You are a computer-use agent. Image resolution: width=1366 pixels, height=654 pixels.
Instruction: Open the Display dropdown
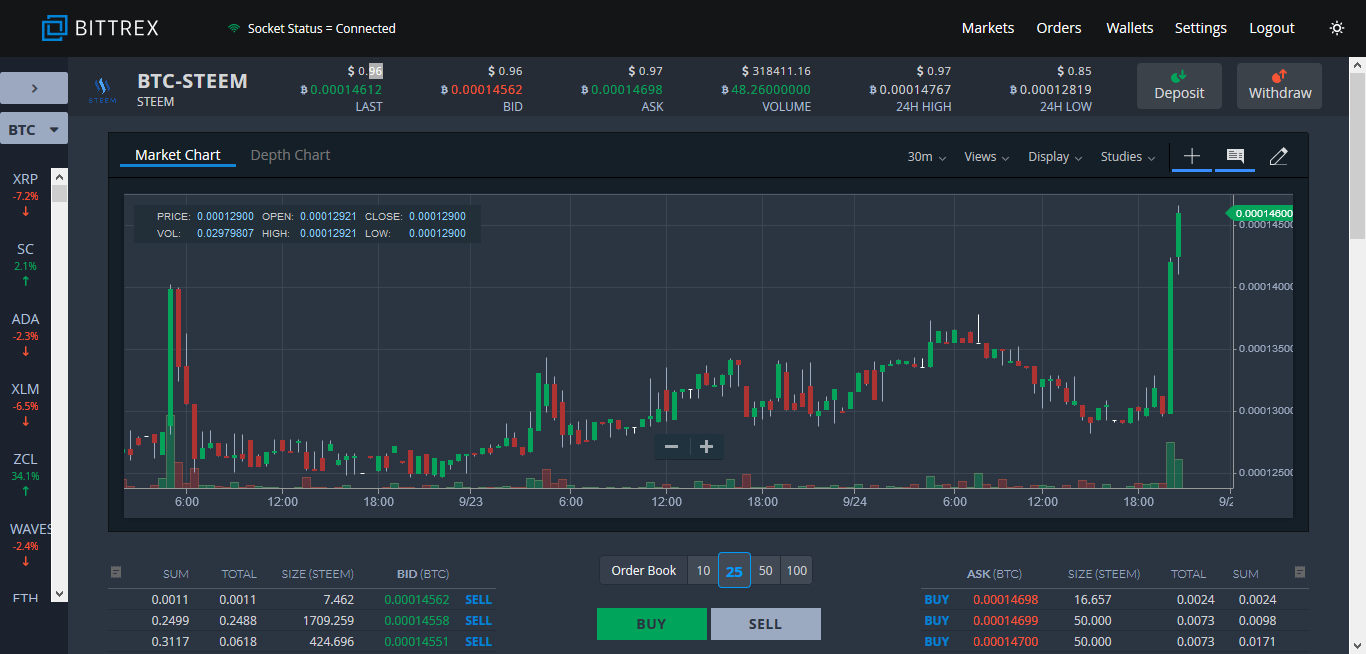1055,157
